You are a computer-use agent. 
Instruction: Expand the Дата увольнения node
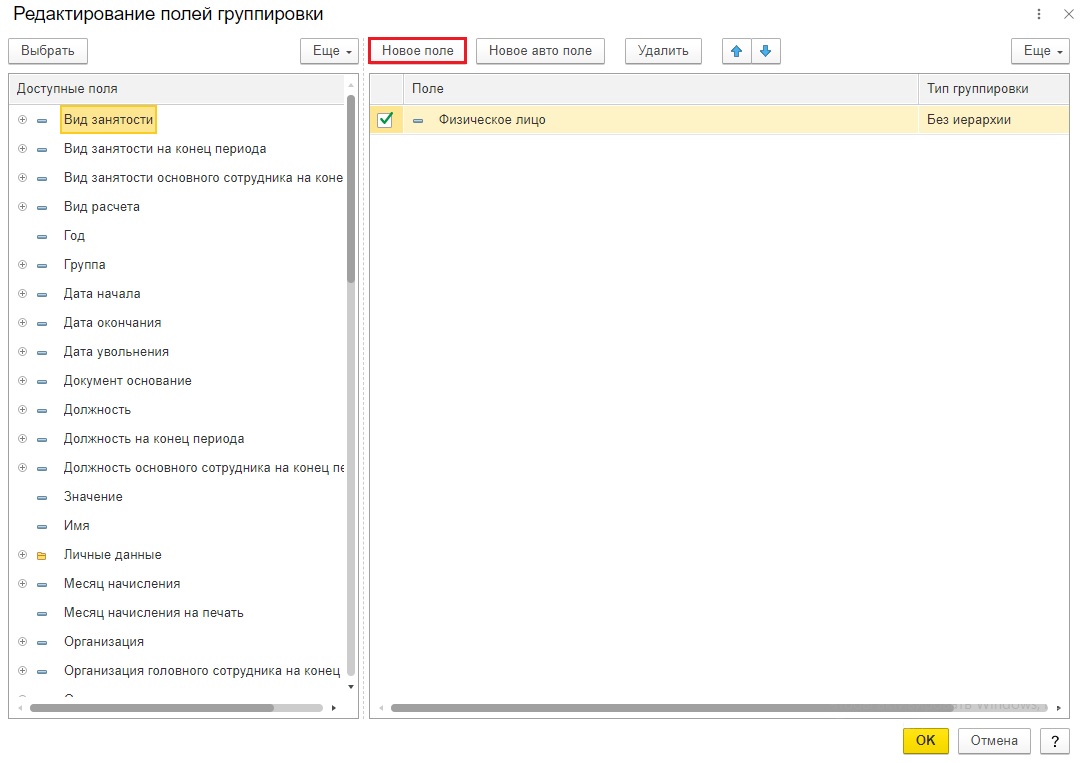click(x=22, y=352)
